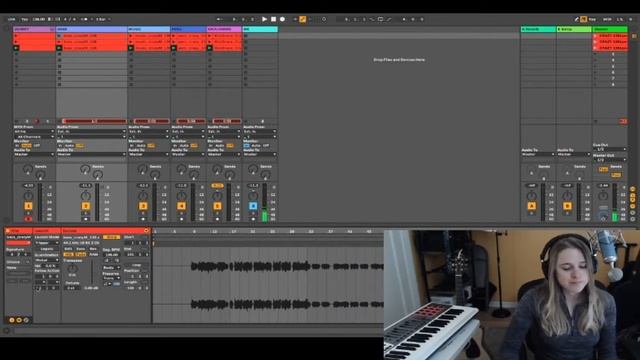The width and height of the screenshot is (640, 360).
Task: Click the orange volume value on track 5
Action: tap(217, 186)
